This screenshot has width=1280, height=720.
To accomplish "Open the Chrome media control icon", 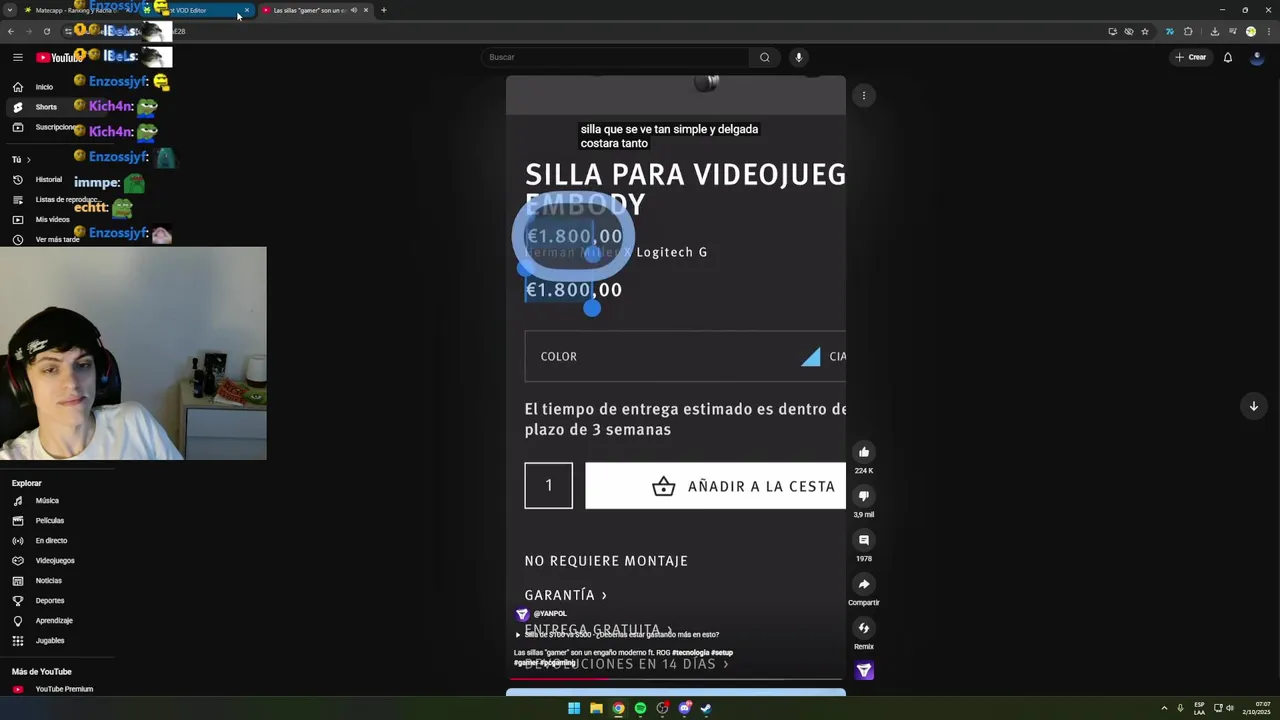I will click(1232, 31).
